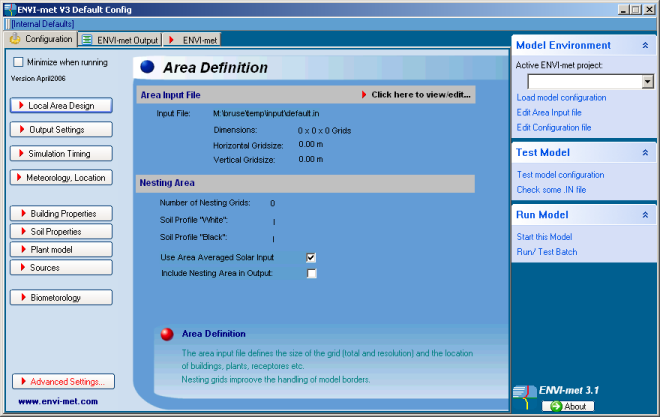660x417 pixels.
Task: Minimize the ENVI-met window
Action: coord(624,9)
